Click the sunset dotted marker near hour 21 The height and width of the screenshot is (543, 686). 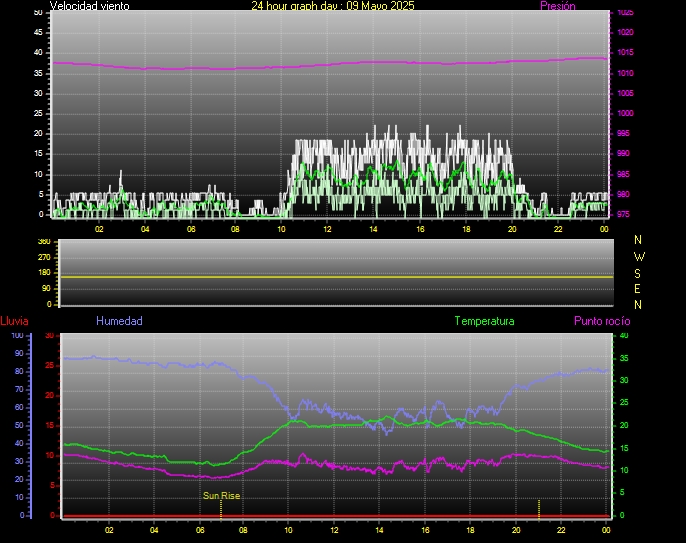[x=539, y=508]
